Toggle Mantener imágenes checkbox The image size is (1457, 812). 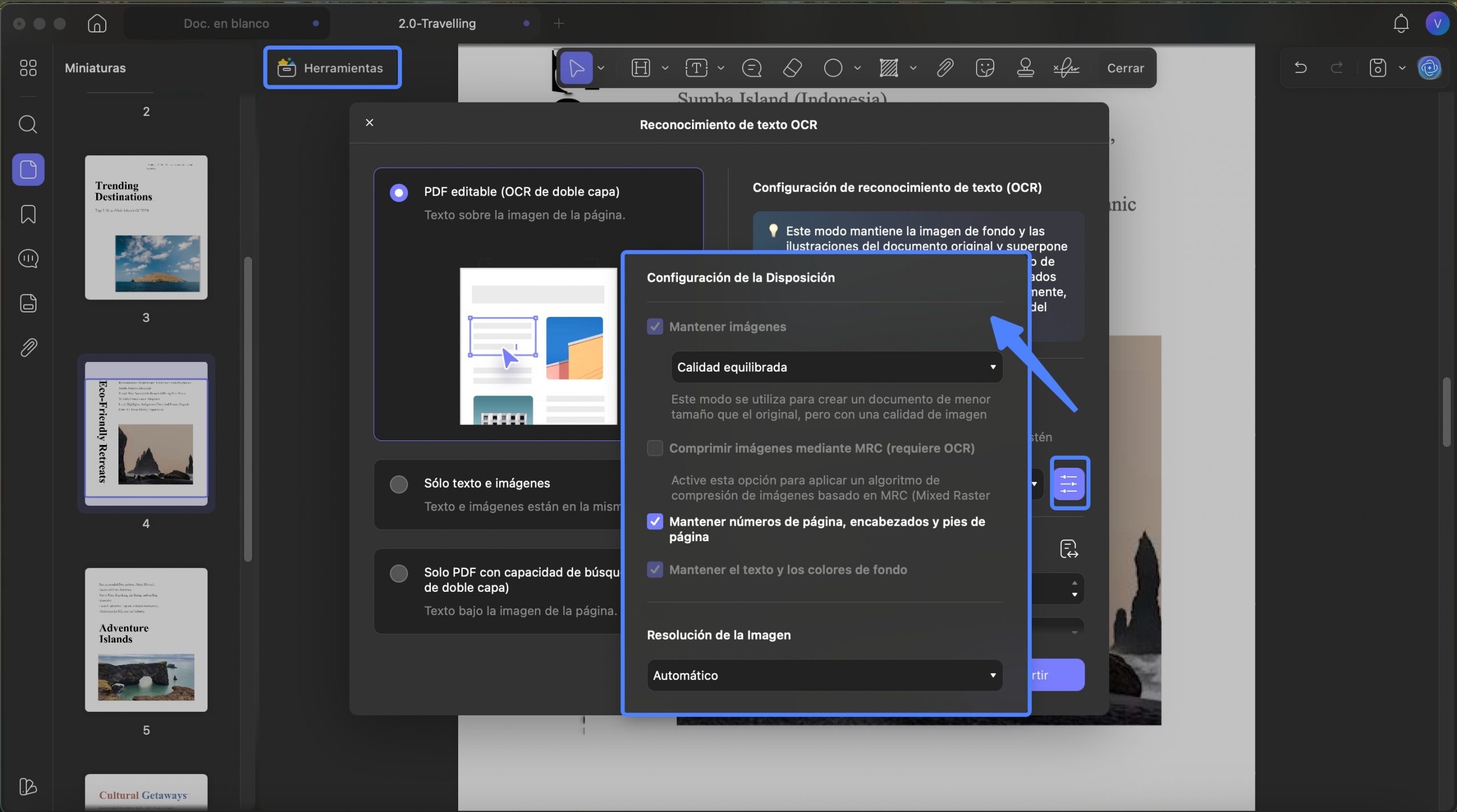(x=655, y=327)
